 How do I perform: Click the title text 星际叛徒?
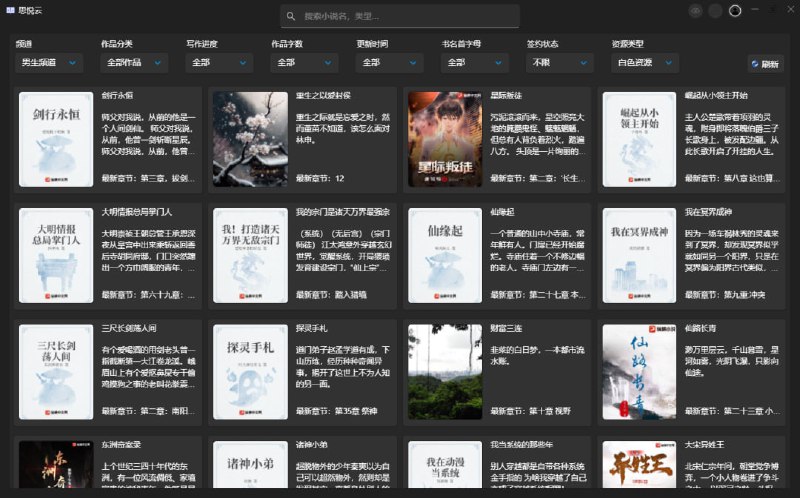[x=506, y=95]
